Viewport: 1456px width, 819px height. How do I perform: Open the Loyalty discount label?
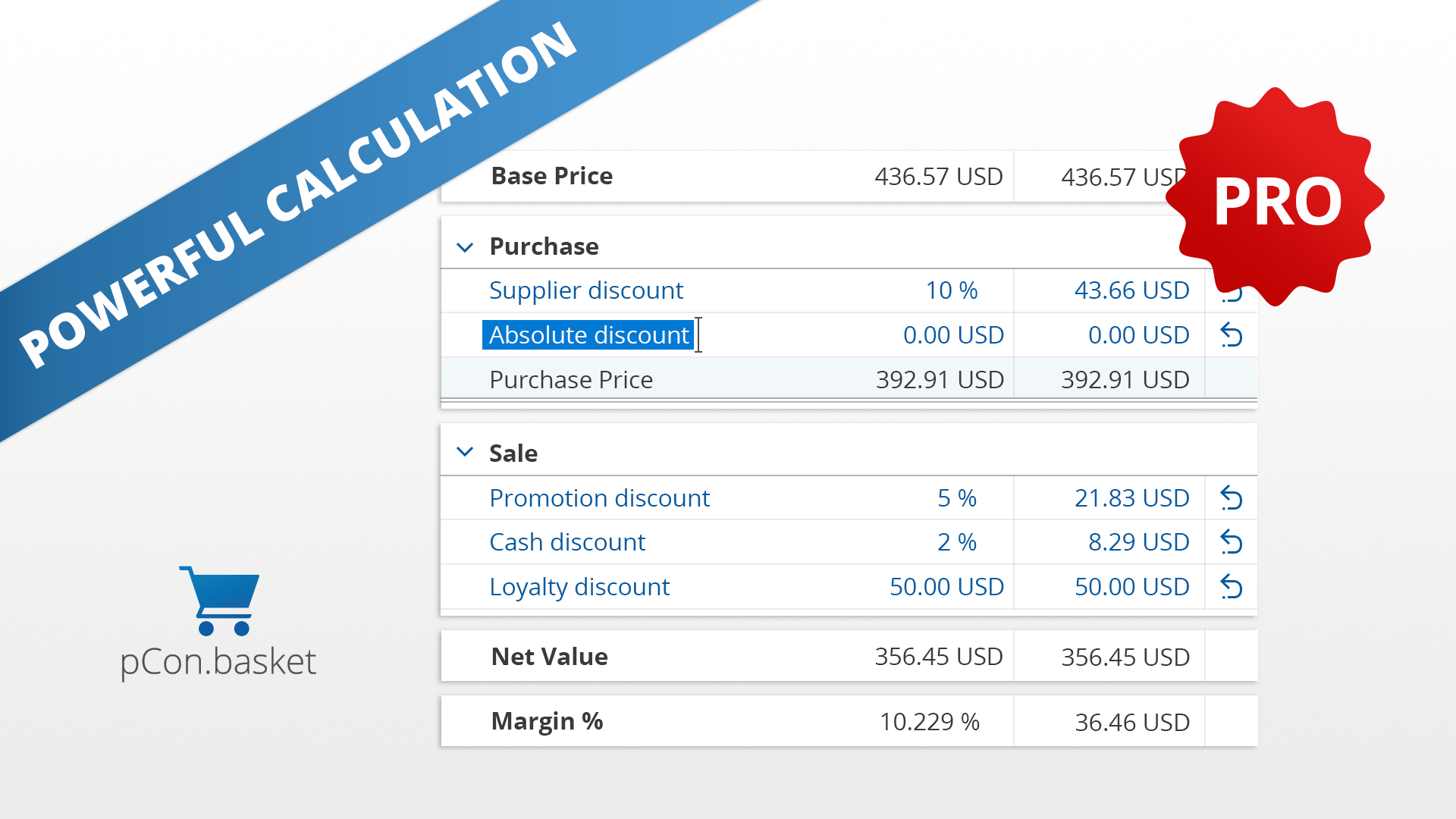click(579, 587)
